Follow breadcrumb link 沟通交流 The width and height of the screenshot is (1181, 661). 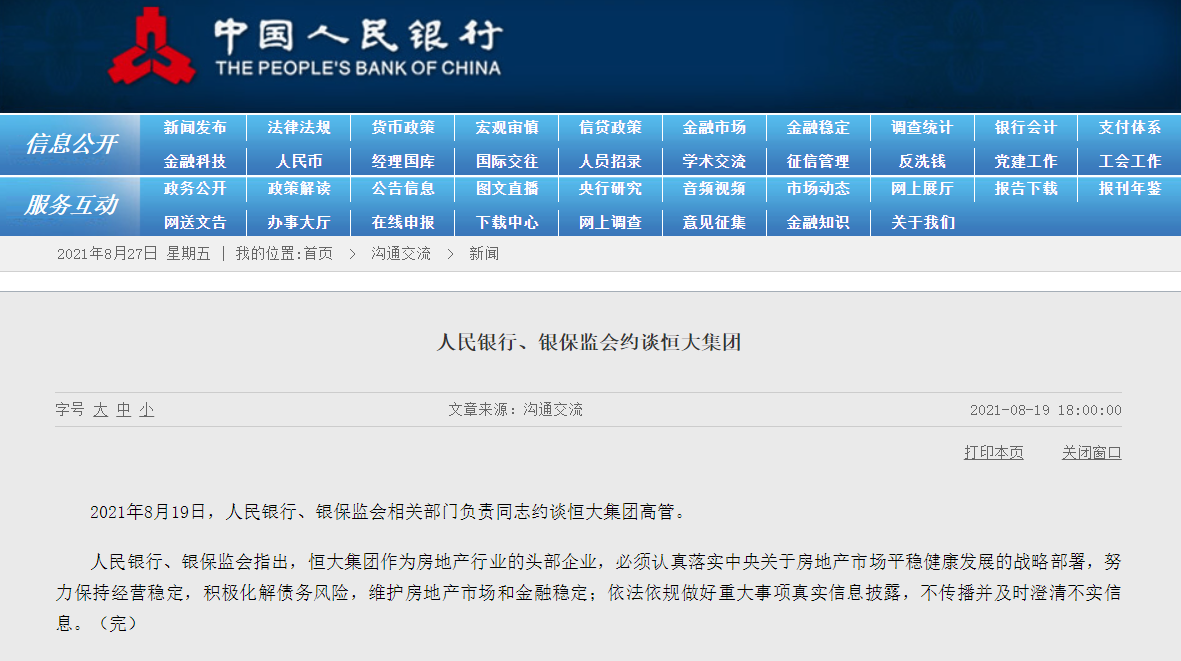click(x=401, y=254)
